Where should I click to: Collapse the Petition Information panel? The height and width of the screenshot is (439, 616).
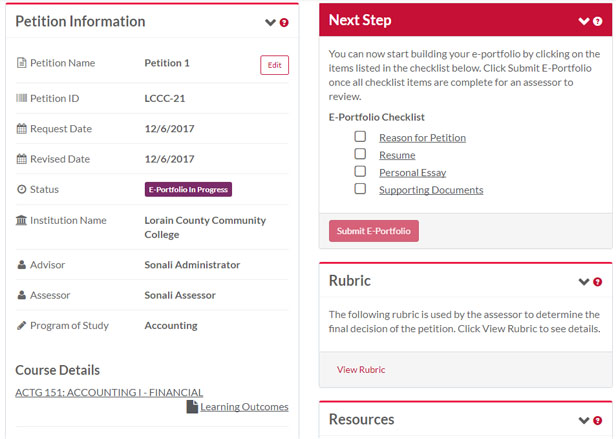[270, 22]
